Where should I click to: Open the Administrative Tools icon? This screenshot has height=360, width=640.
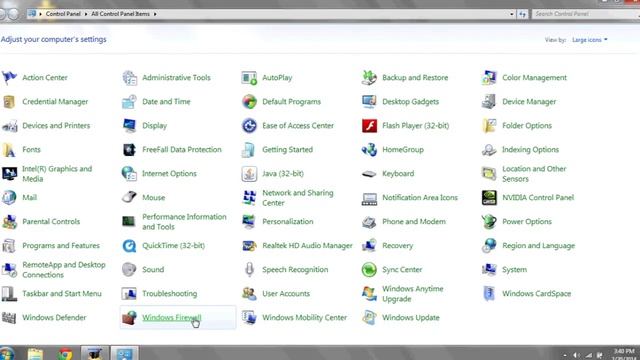129,77
